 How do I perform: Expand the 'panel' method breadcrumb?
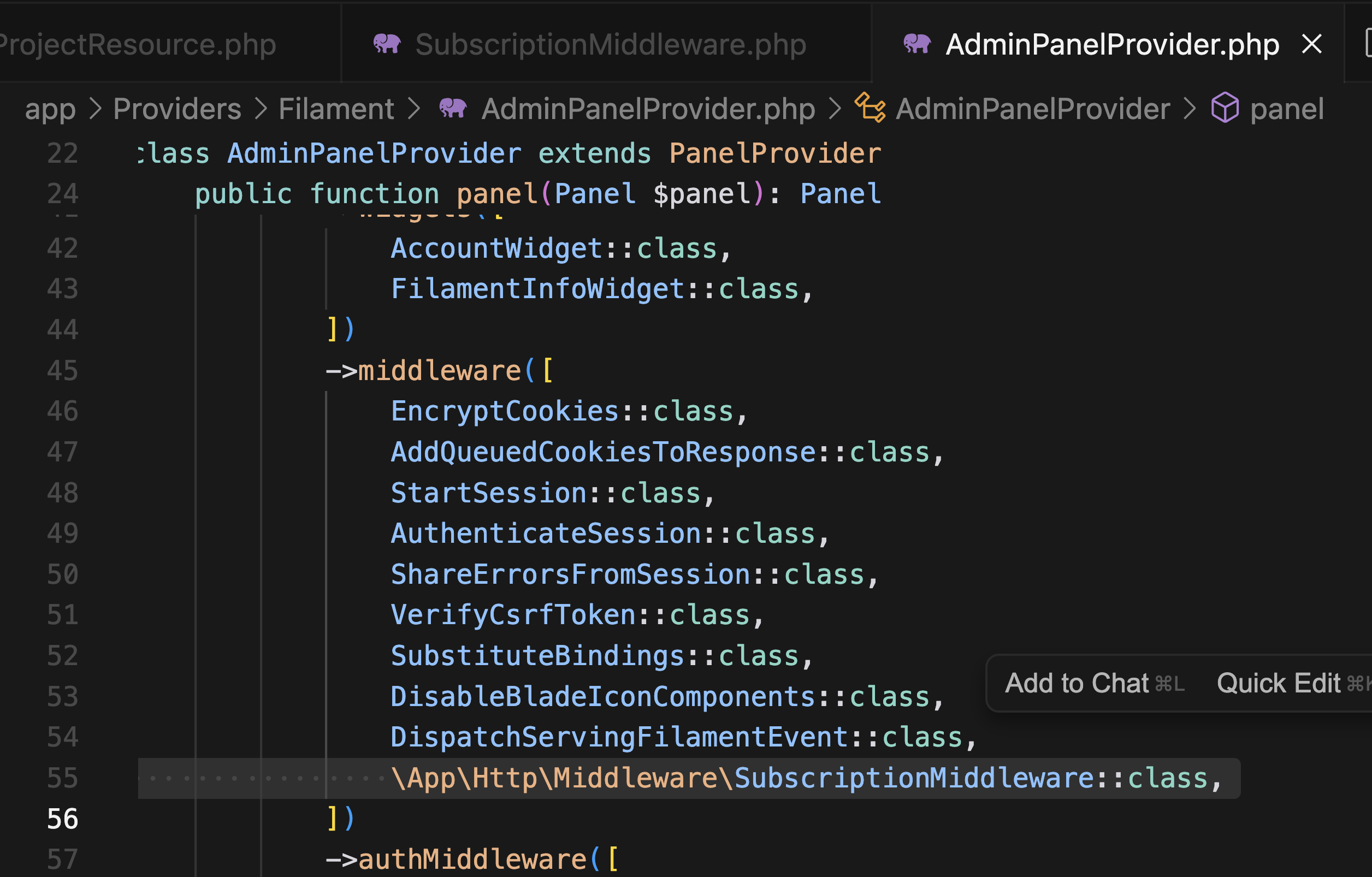tap(1287, 109)
